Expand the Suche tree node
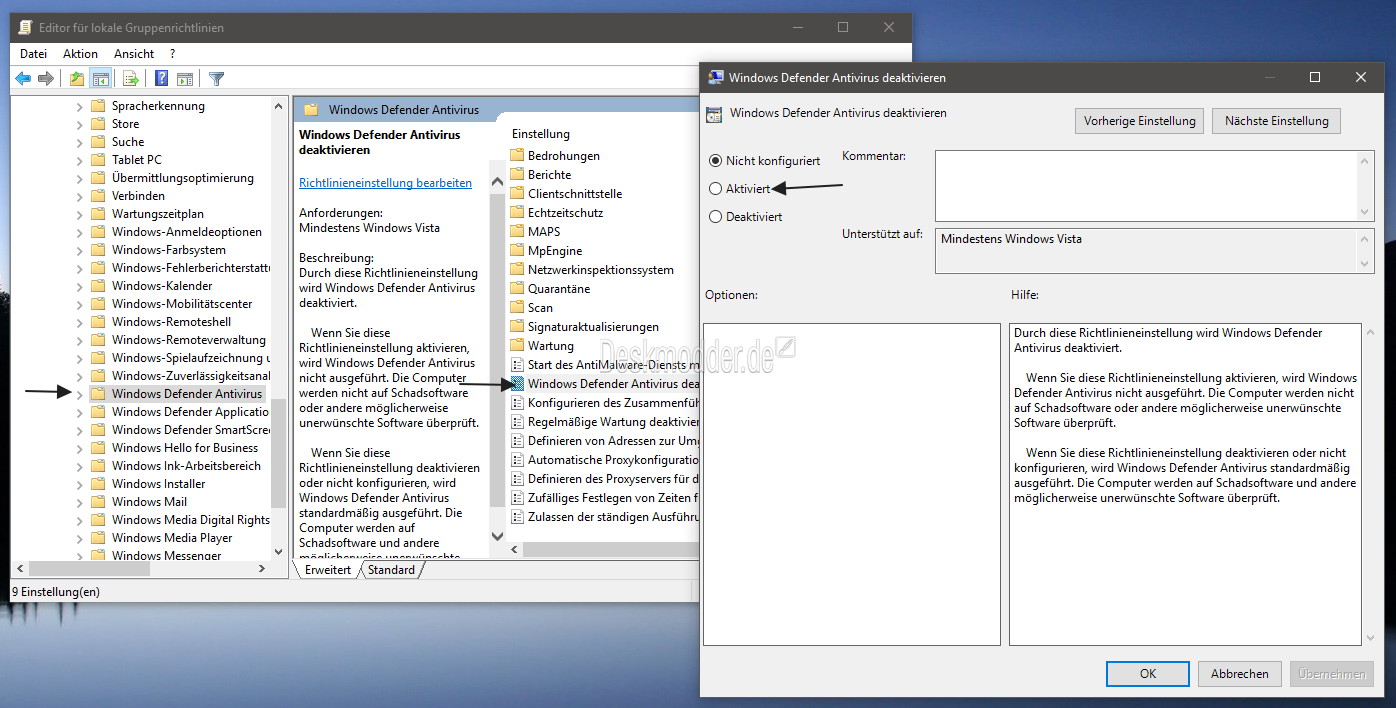The width and height of the screenshot is (1396, 708). pos(80,142)
